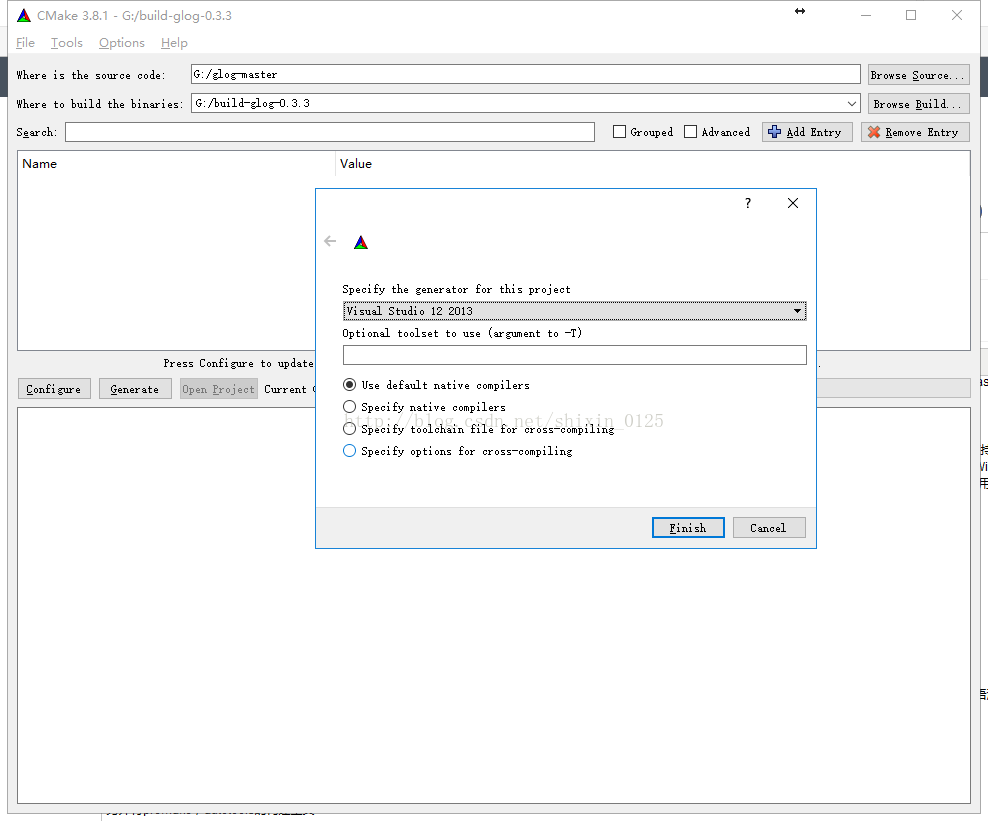
Task: Click the Open Project button
Action: [x=219, y=389]
